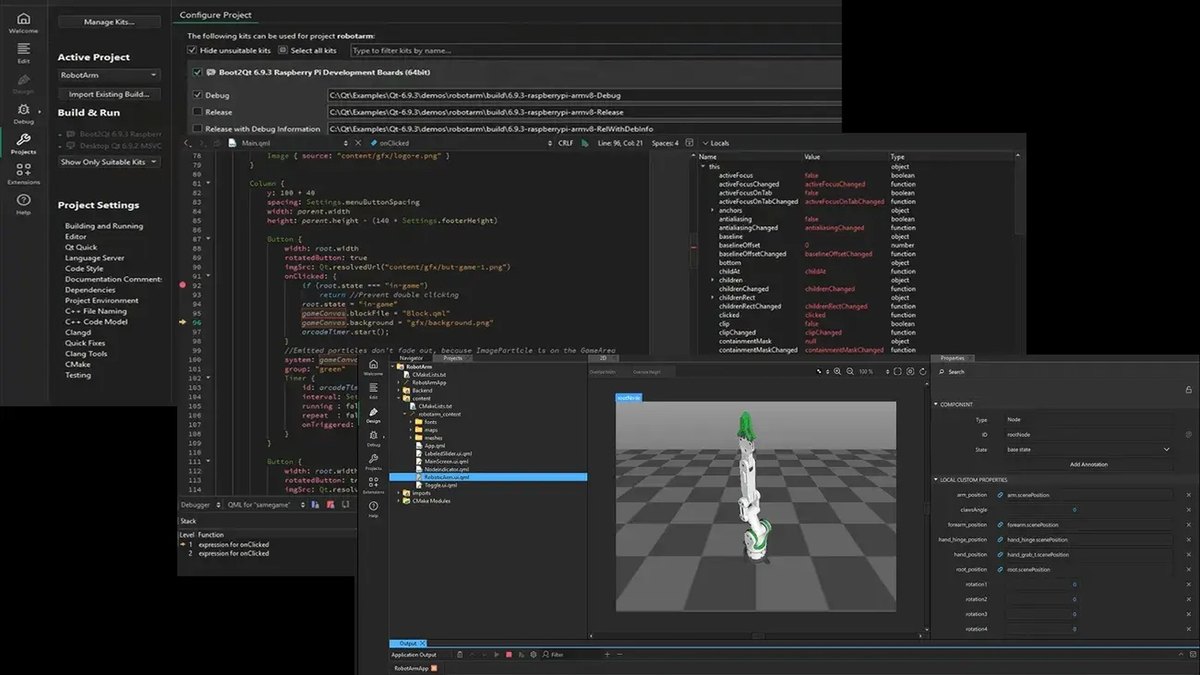Select the Output tab at bottom
Image resolution: width=1200 pixels, height=675 pixels.
tap(408, 643)
